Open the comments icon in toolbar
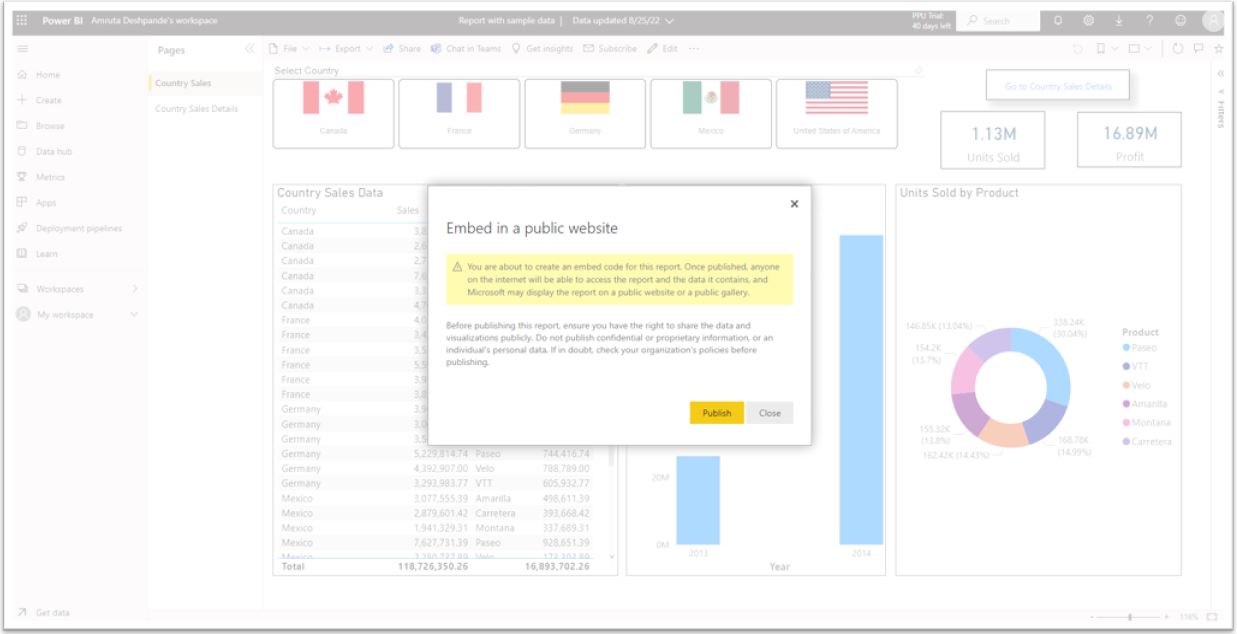Screen dimensions: 1237x634 1198,48
